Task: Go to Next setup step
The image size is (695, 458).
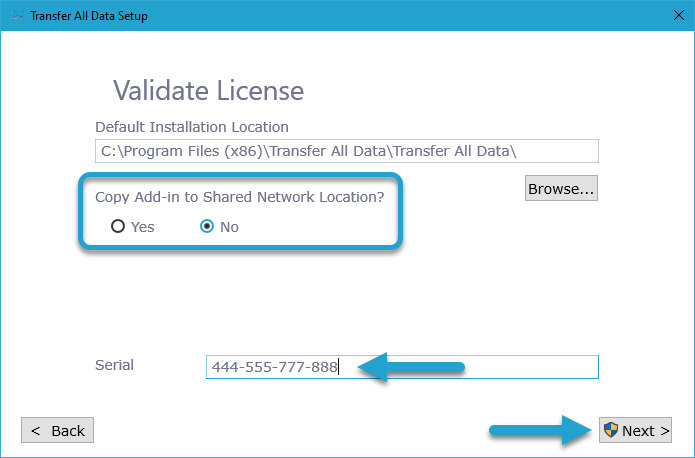Action: [635, 430]
